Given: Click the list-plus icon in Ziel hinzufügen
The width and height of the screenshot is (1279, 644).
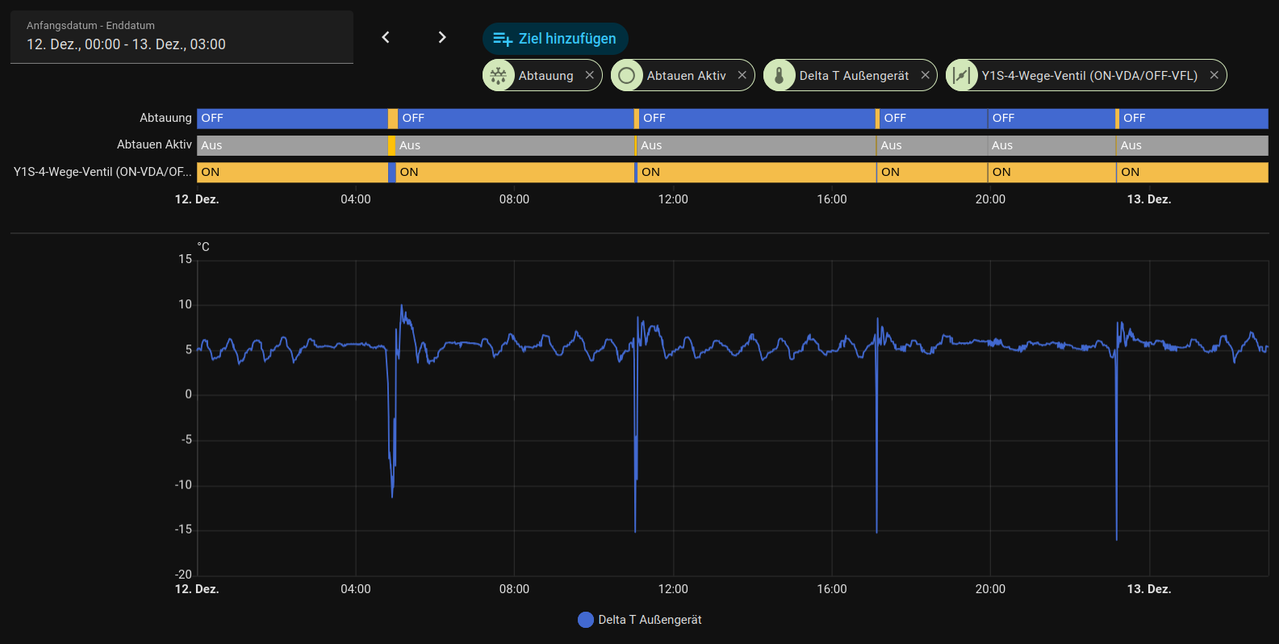Looking at the screenshot, I should [x=502, y=39].
